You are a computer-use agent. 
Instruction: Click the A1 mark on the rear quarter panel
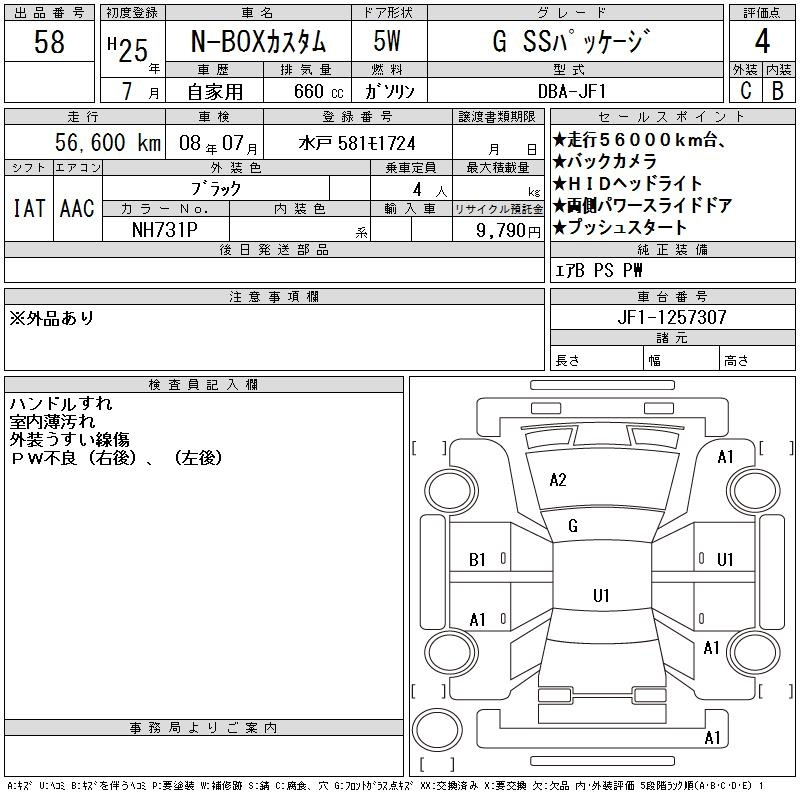click(x=711, y=648)
